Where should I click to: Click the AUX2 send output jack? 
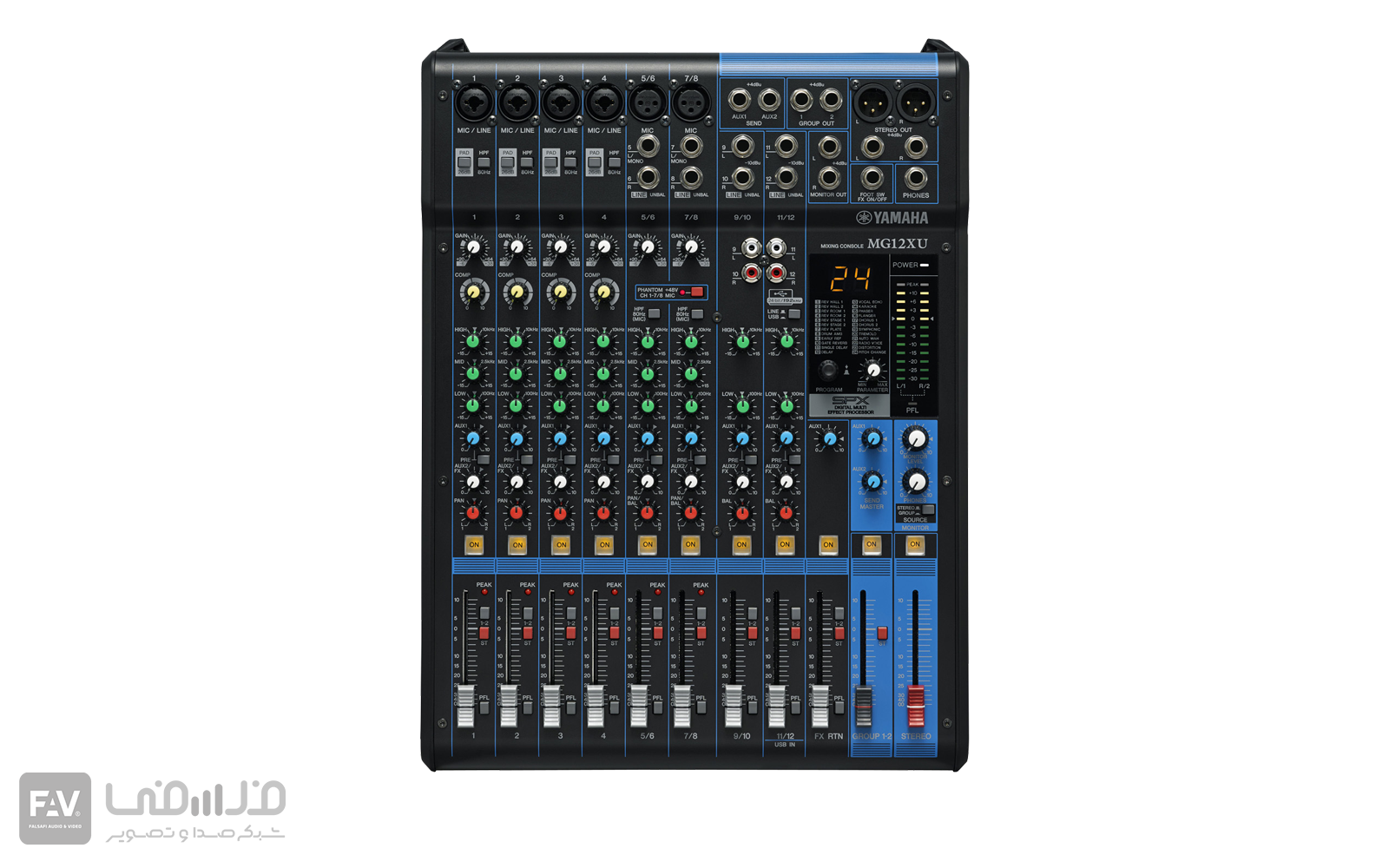pos(769,99)
